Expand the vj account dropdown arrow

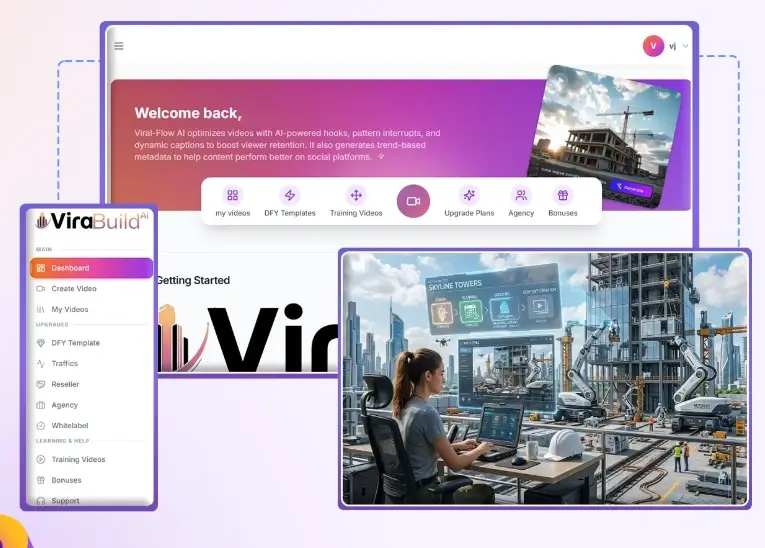(685, 46)
